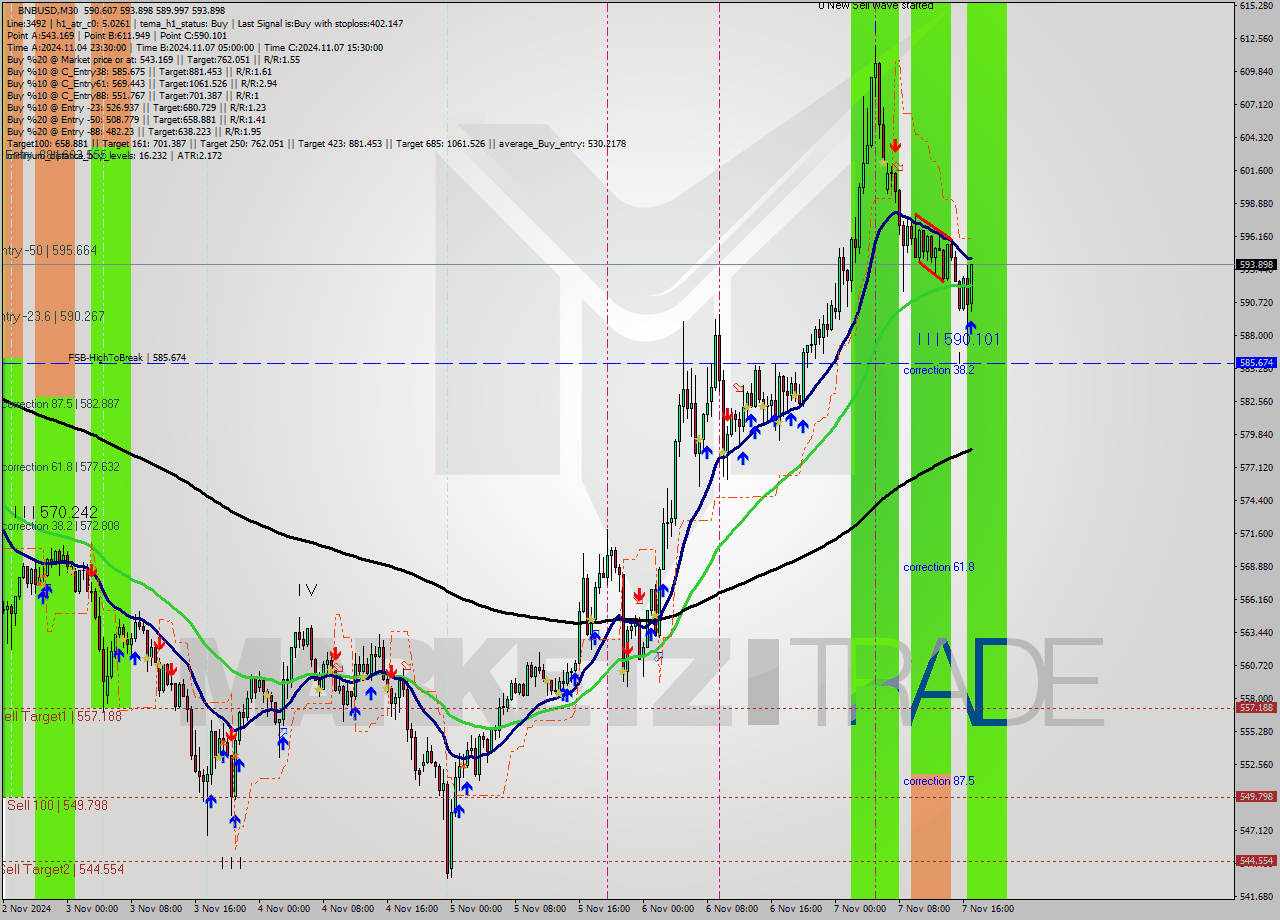The image size is (1280, 920).
Task: Click the 4 Nov 00:00 time label
Action: point(284,909)
